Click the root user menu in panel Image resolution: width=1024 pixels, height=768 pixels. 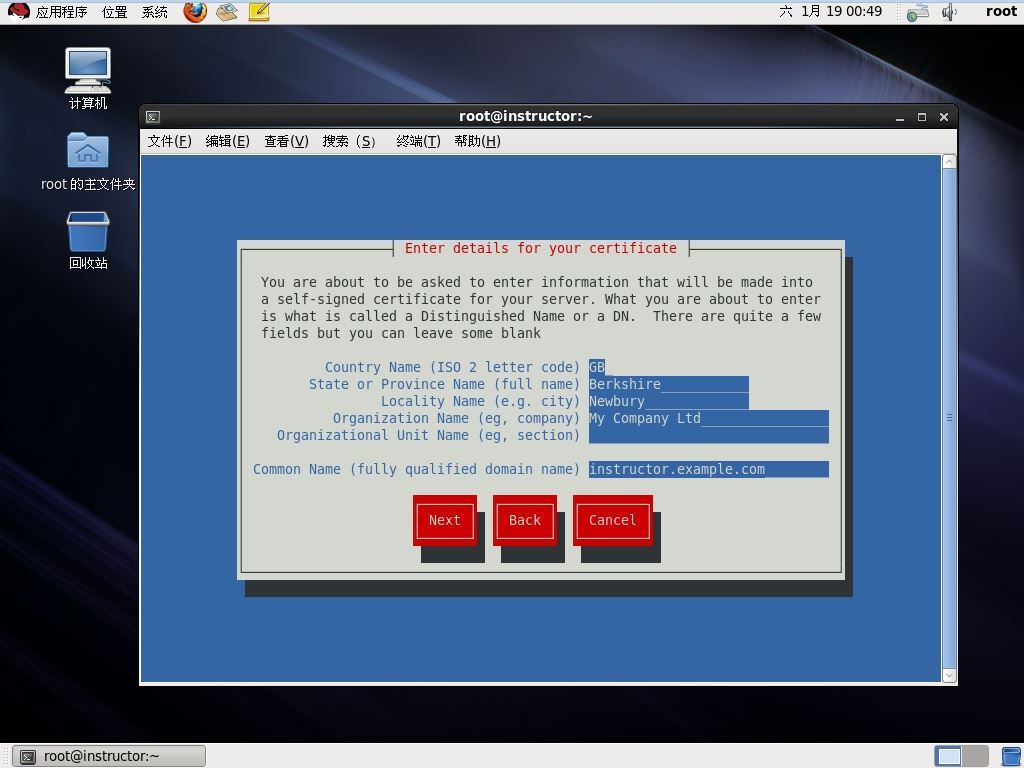point(1001,11)
